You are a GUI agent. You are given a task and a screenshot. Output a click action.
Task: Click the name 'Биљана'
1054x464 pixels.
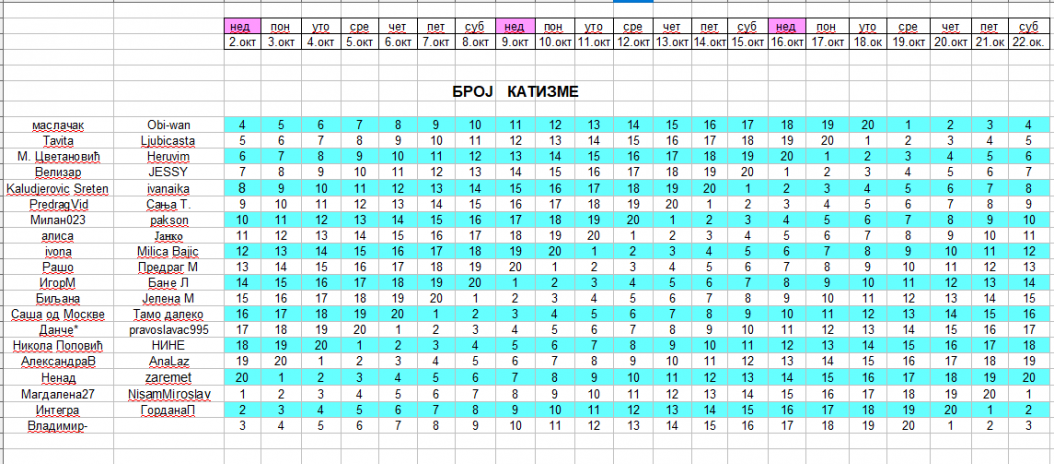point(56,297)
